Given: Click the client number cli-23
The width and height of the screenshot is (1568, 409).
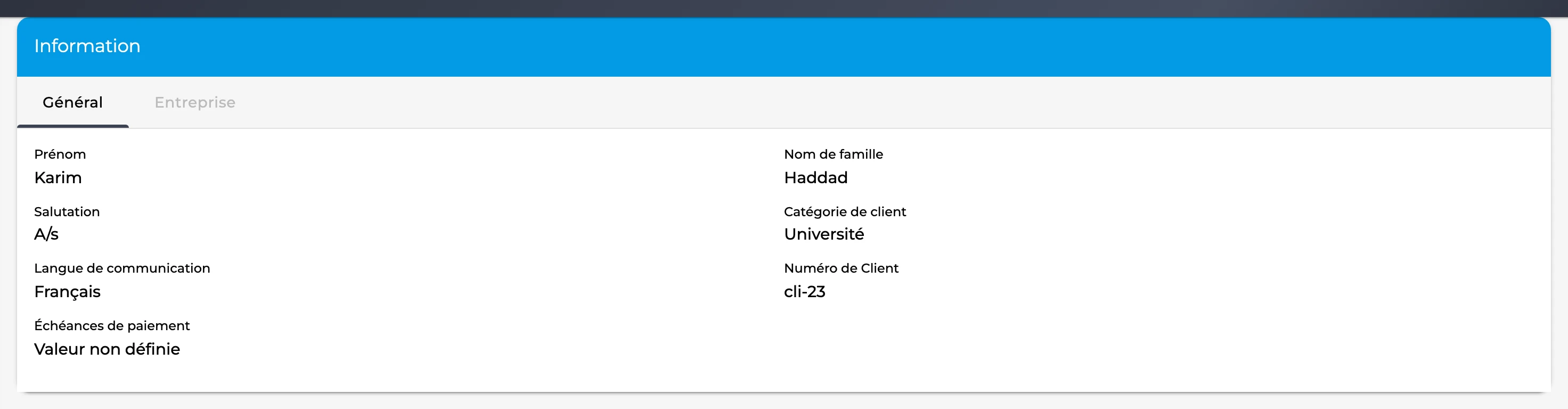Looking at the screenshot, I should [x=805, y=291].
